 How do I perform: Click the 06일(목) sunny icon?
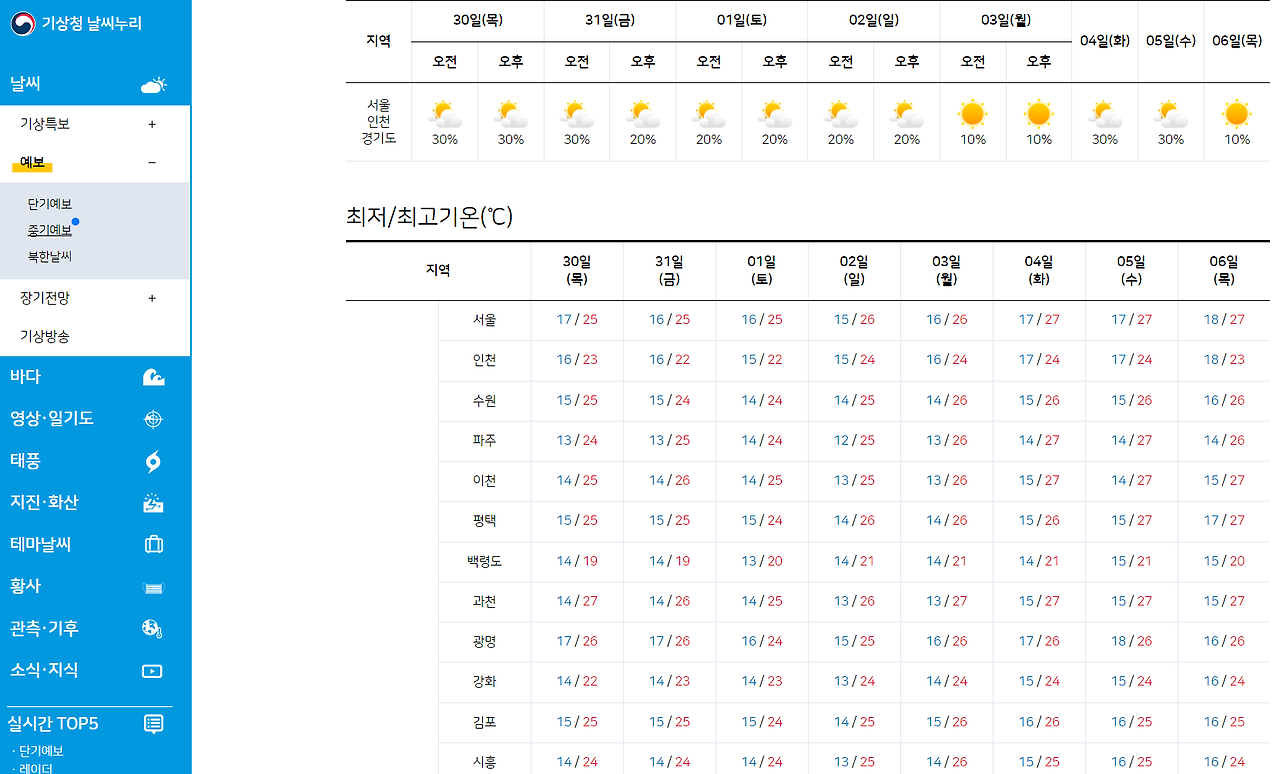1237,114
